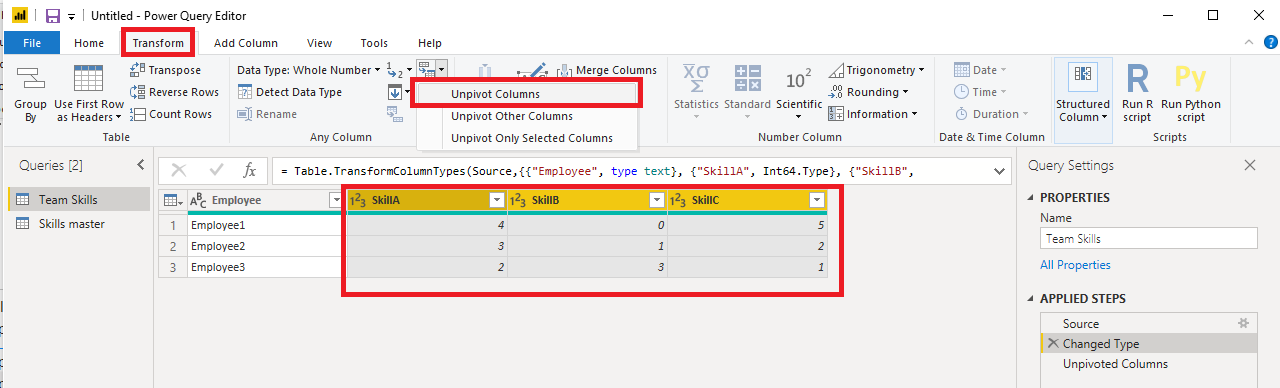Click the save icon in title bar
Screen dimensions: 1280x388
point(53,16)
